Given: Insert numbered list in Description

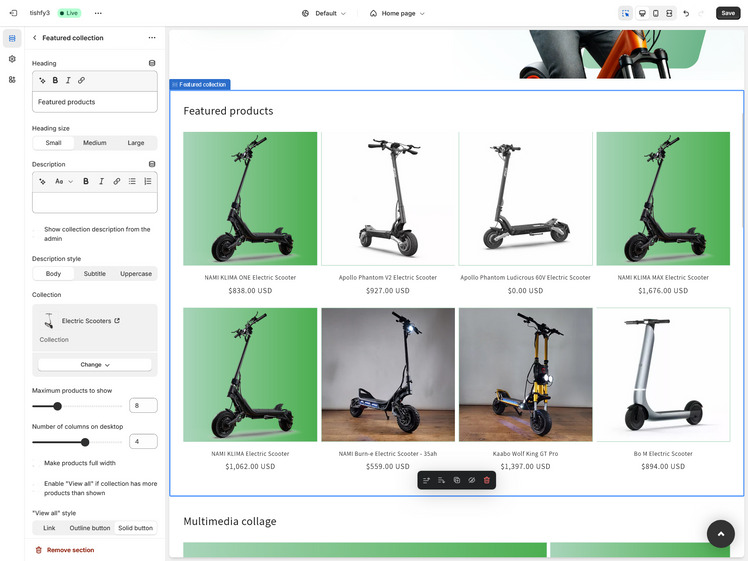Looking at the screenshot, I should [x=148, y=181].
